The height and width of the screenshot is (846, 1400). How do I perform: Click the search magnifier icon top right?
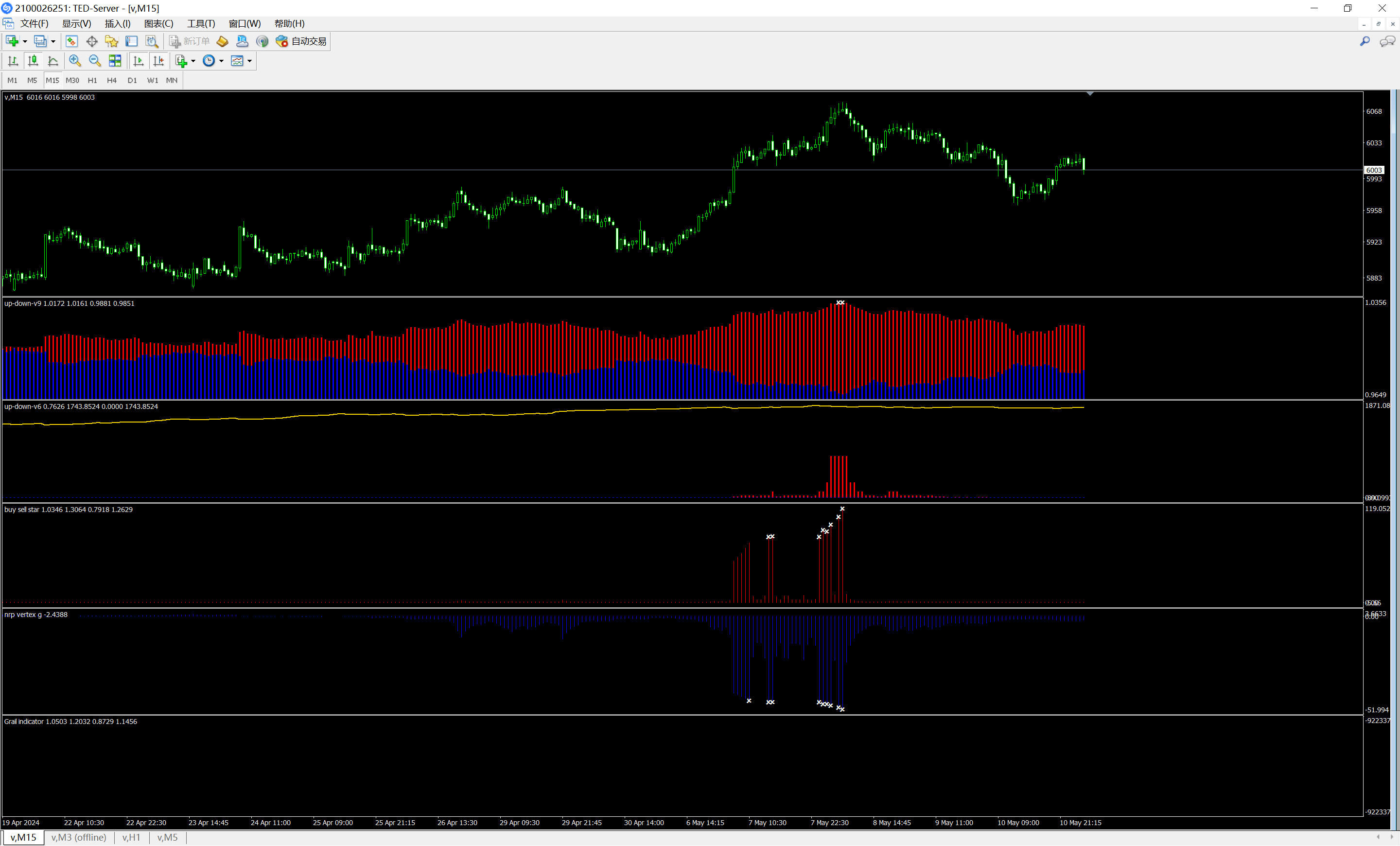1365,41
